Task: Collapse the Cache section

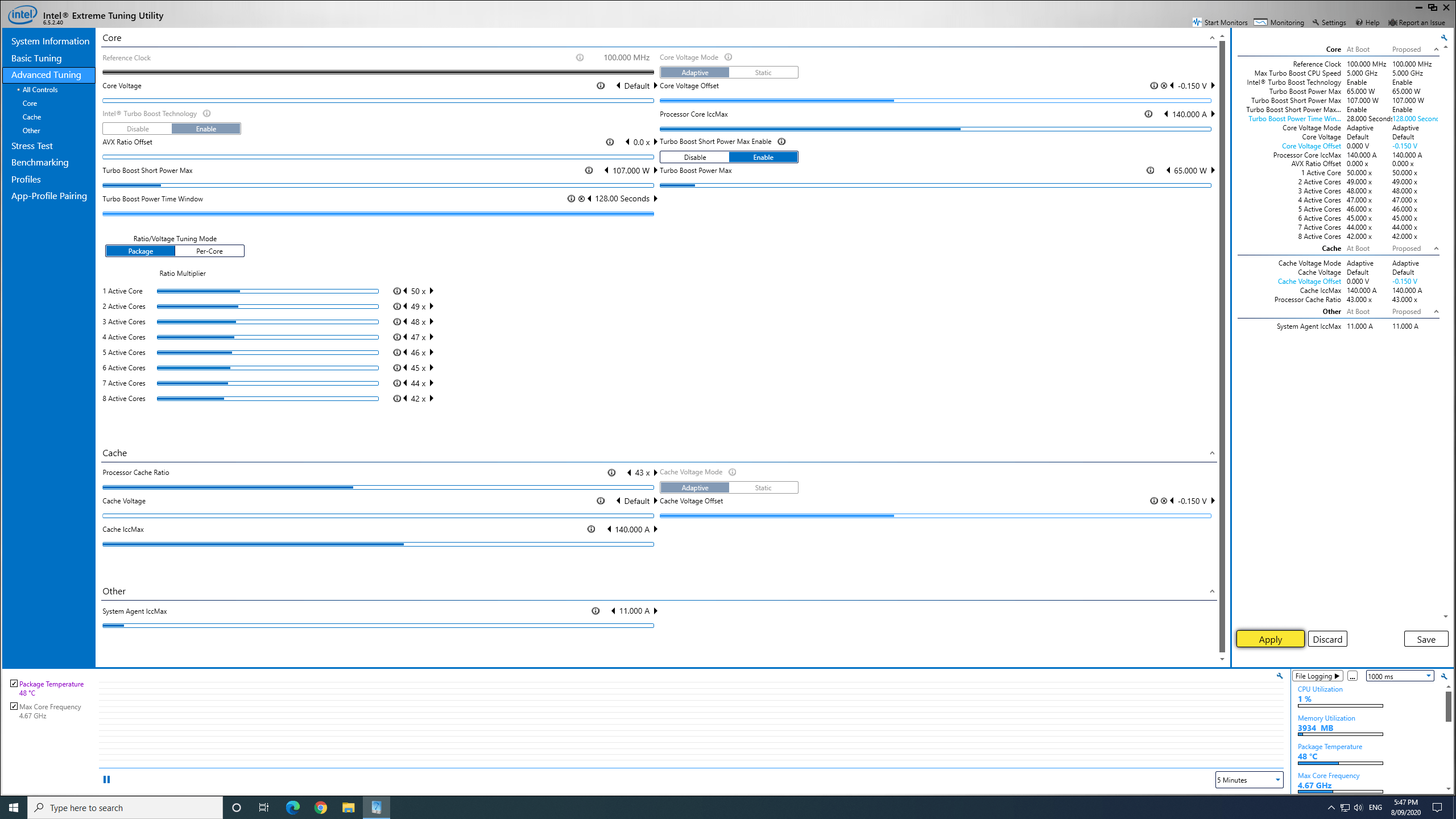Action: tap(1211, 453)
